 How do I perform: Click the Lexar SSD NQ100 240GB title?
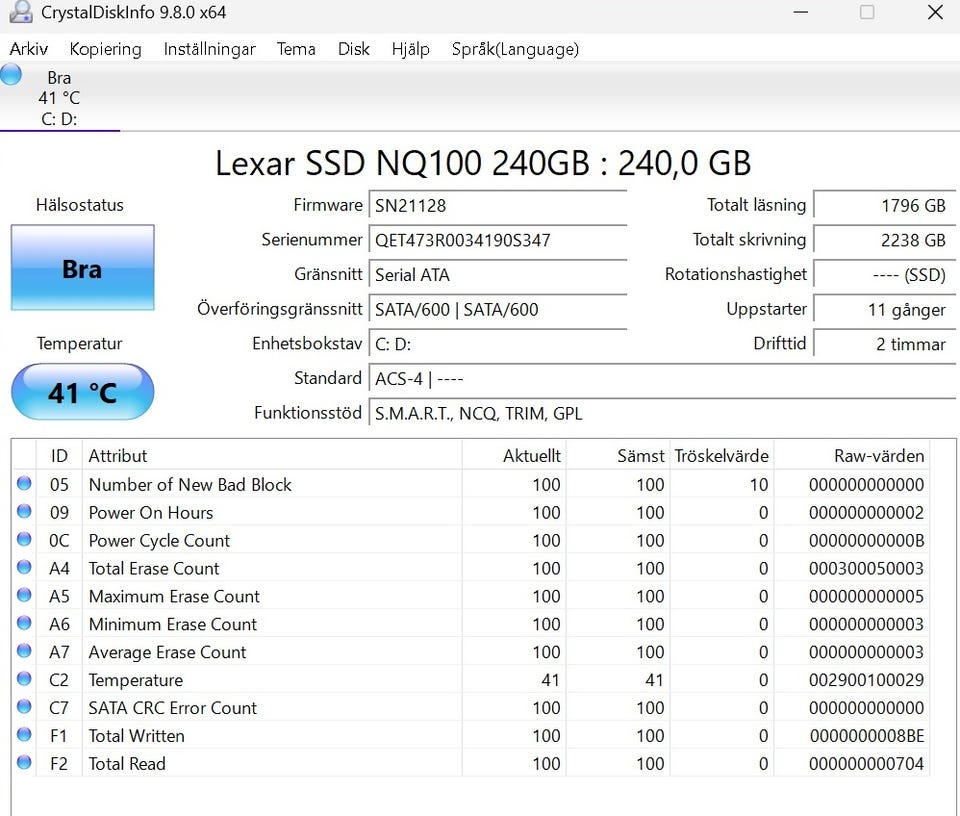click(x=482, y=163)
